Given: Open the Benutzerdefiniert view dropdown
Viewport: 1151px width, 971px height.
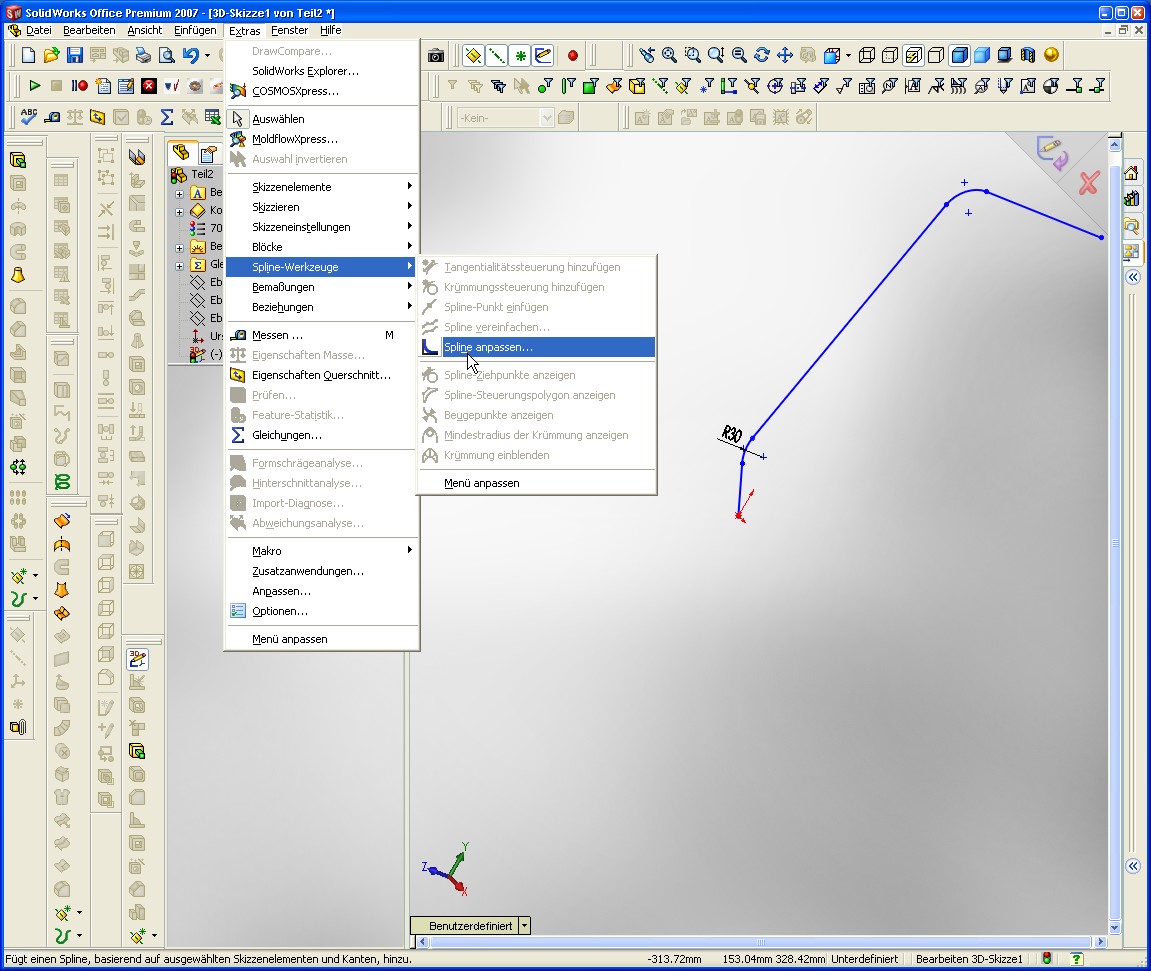Looking at the screenshot, I should tap(524, 925).
